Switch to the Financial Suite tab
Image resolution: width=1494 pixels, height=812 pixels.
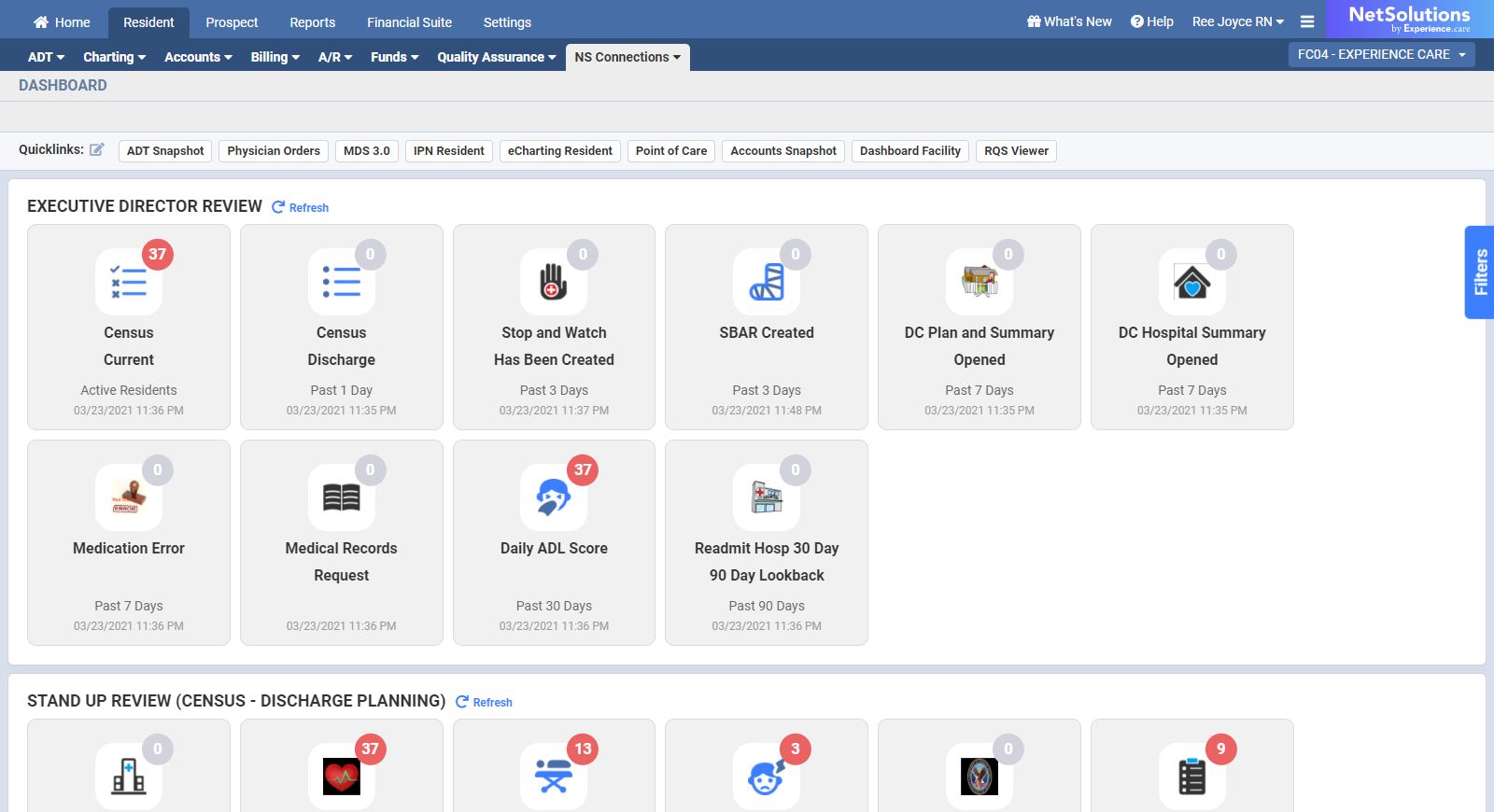[409, 22]
